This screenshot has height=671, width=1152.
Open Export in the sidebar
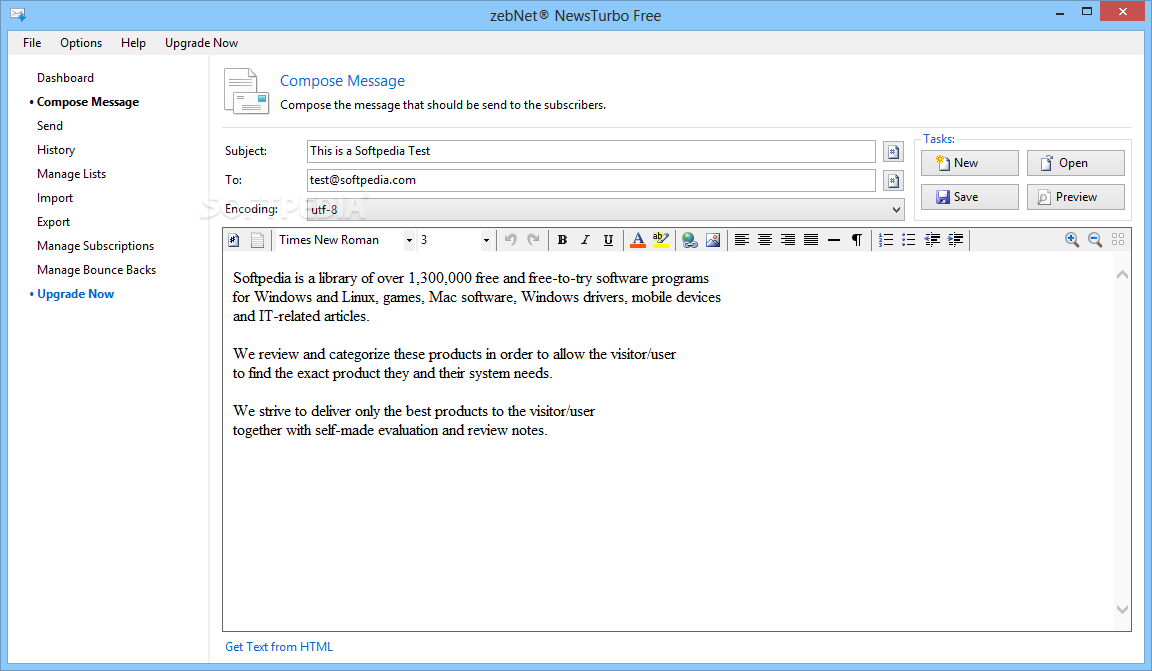point(54,222)
